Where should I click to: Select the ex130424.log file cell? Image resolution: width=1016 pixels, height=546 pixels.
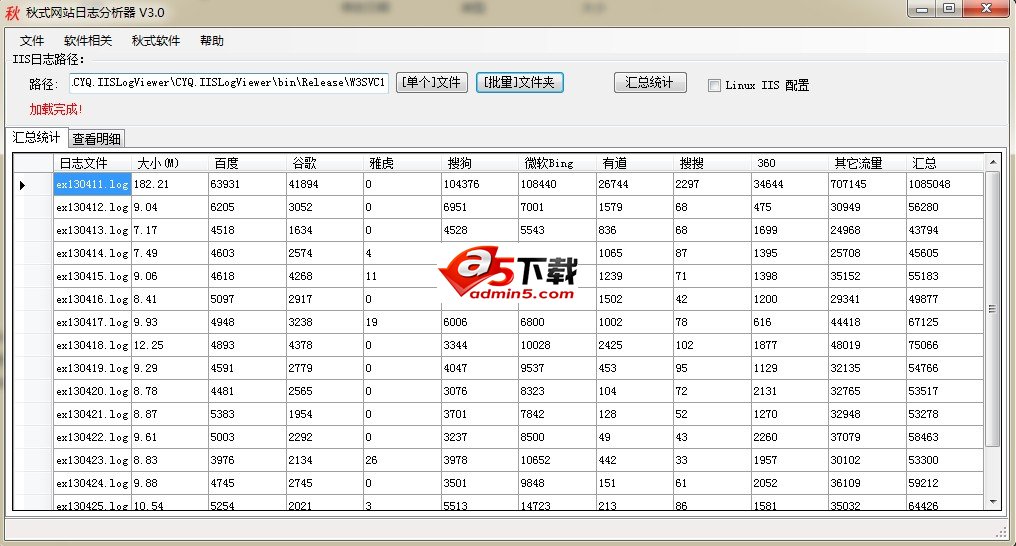pyautogui.click(x=93, y=483)
